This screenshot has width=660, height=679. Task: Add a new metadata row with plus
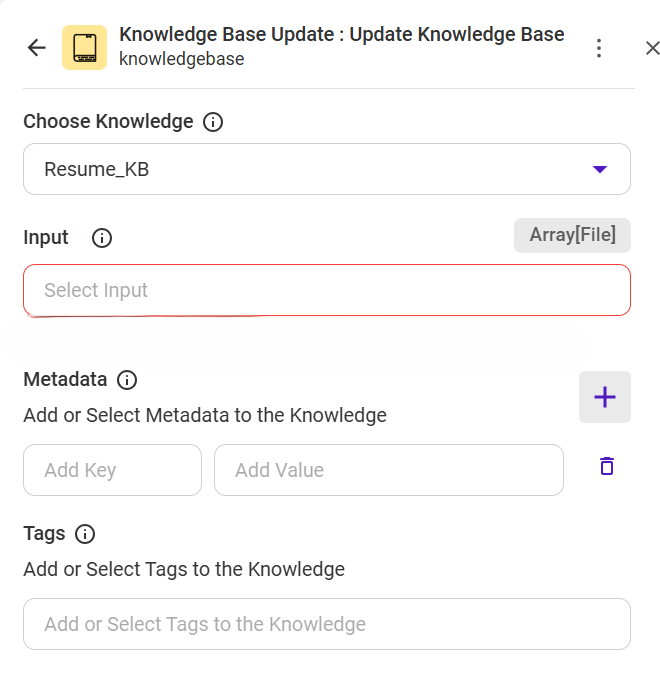click(604, 397)
